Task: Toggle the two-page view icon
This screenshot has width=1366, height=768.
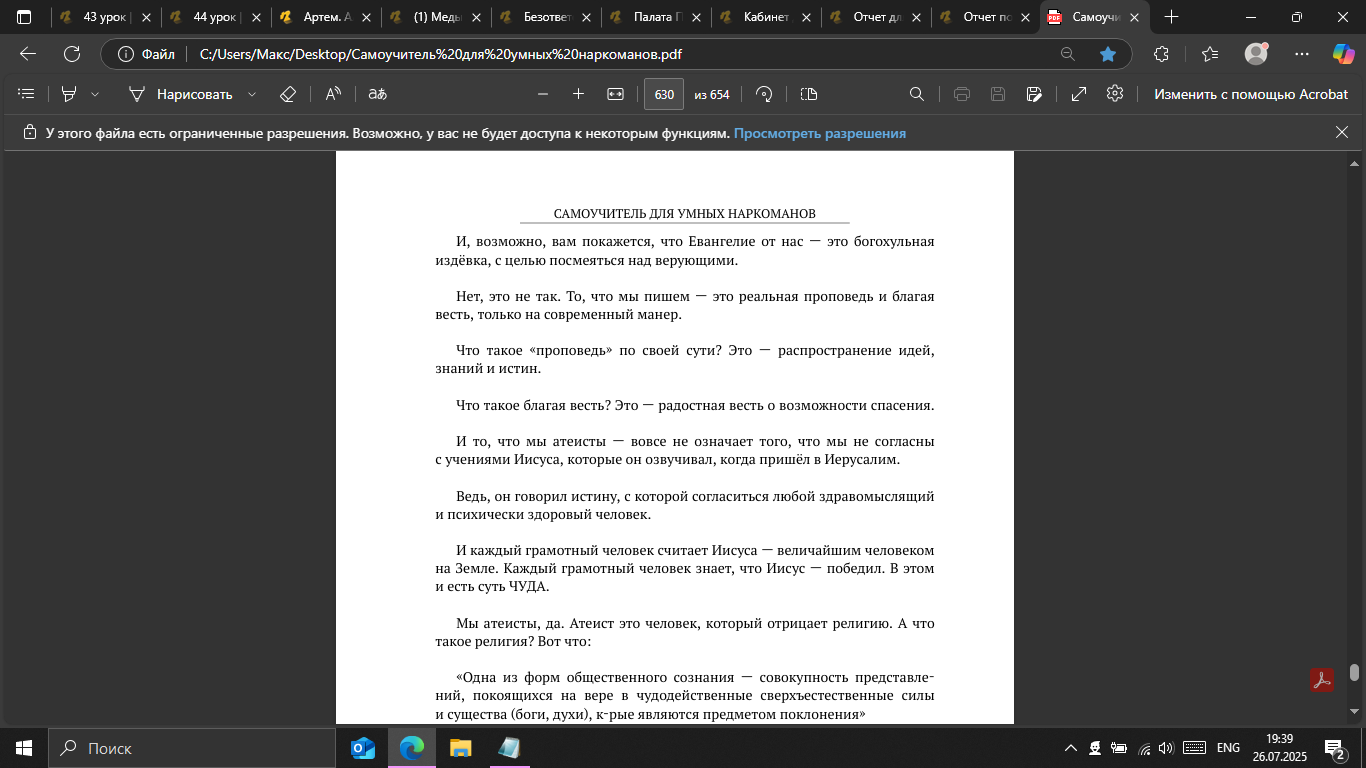Action: pyautogui.click(x=809, y=94)
